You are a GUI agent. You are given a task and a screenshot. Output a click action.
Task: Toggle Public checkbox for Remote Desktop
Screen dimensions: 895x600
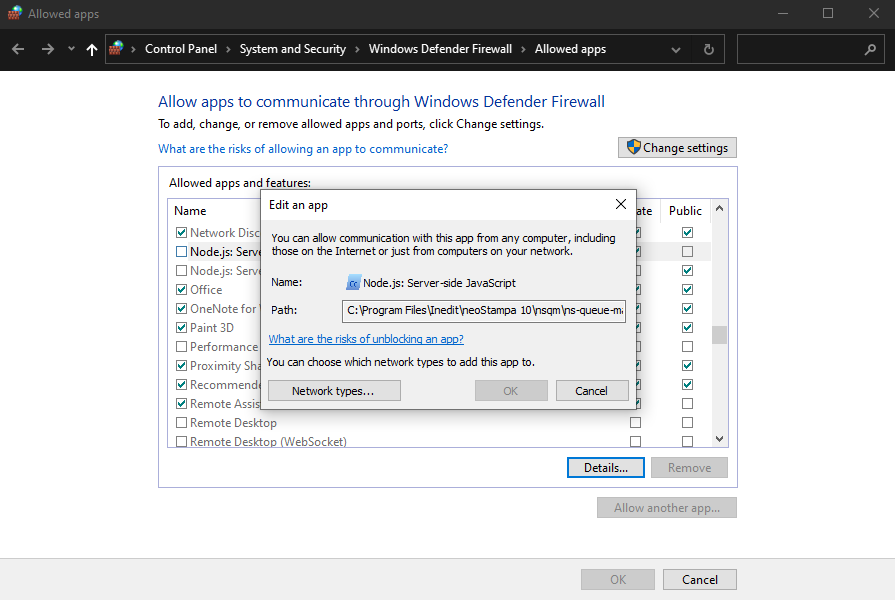click(x=687, y=423)
